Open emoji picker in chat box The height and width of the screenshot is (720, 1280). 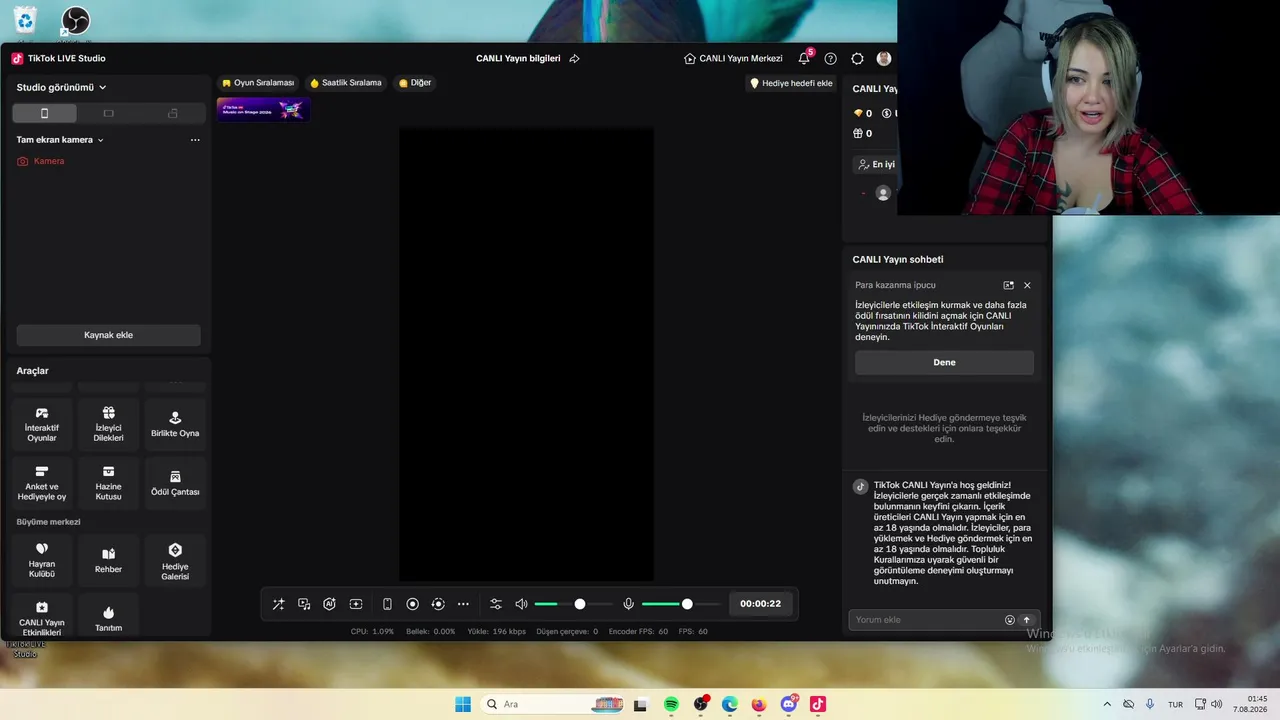1010,620
